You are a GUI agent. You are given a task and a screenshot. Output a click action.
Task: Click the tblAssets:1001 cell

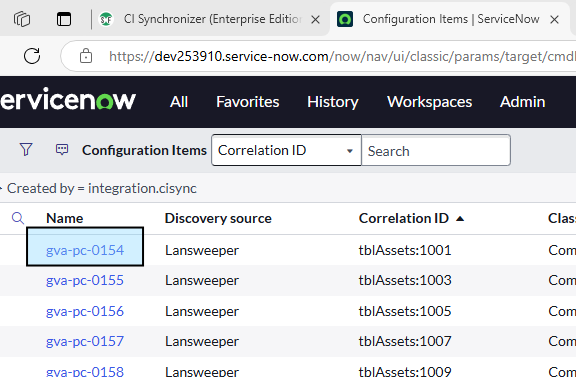click(x=405, y=250)
